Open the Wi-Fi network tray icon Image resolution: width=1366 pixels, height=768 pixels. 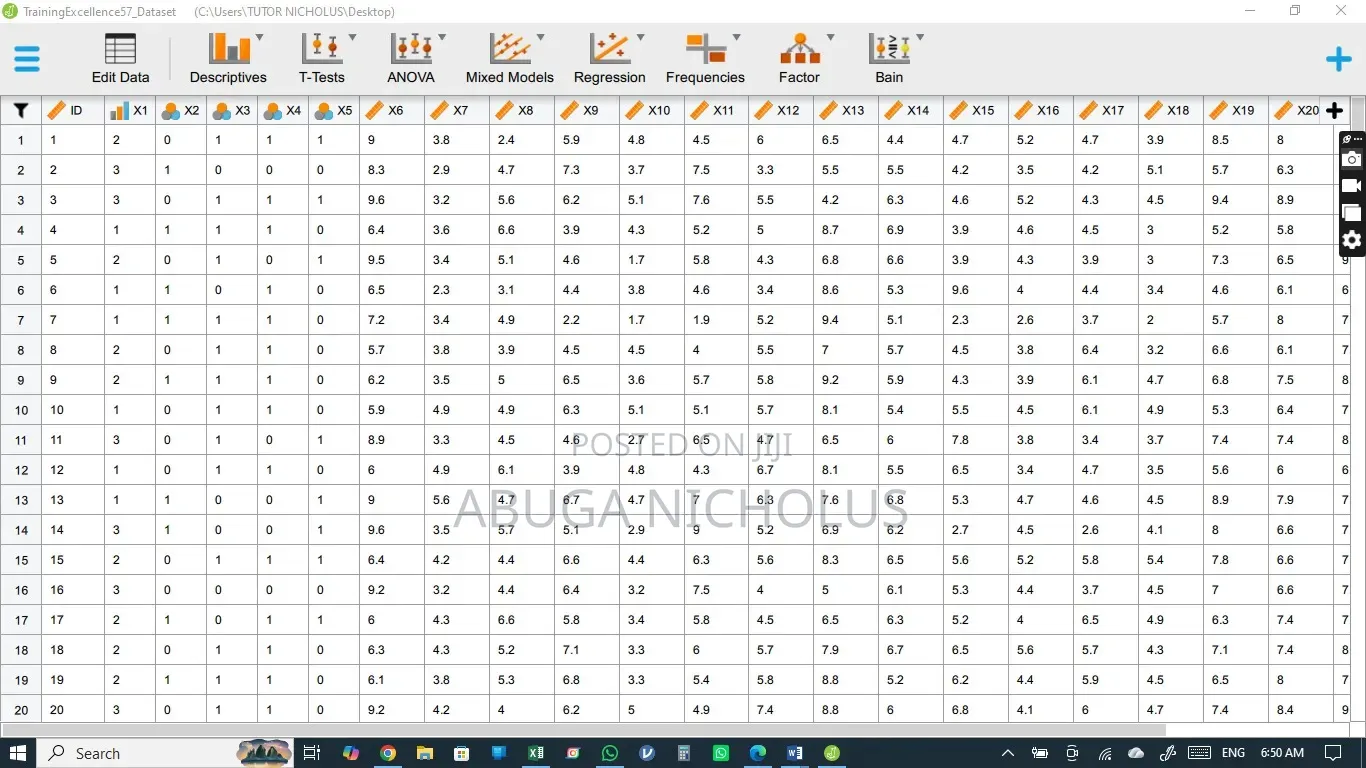tap(1105, 753)
